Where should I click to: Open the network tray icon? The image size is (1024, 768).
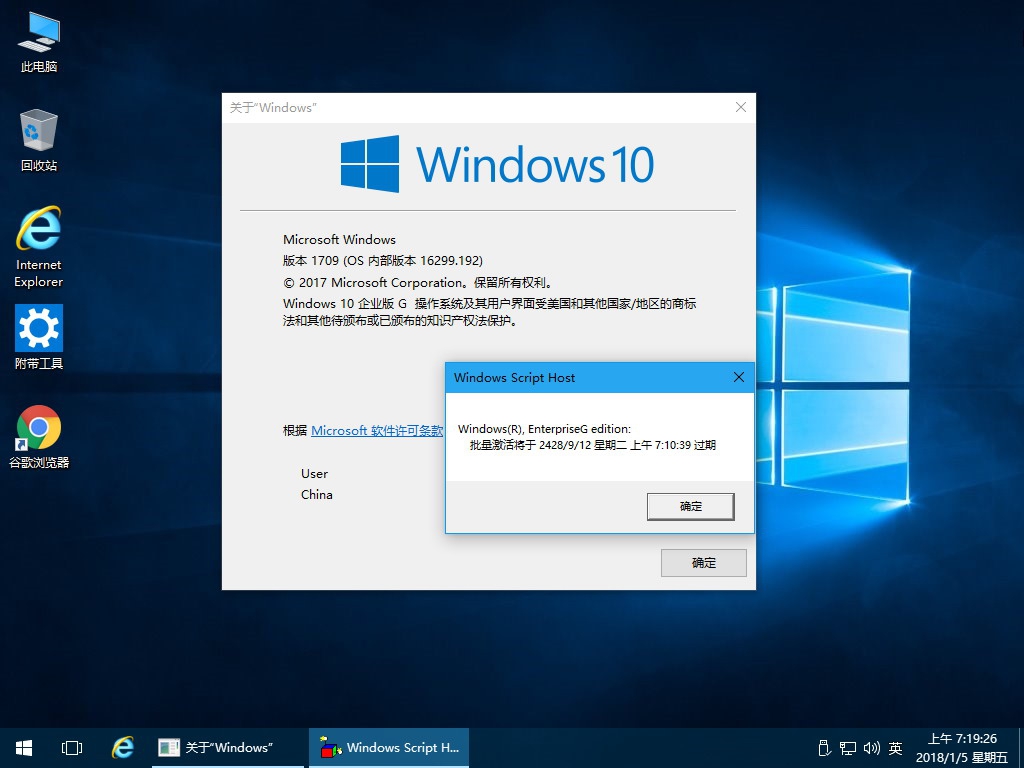[x=848, y=748]
